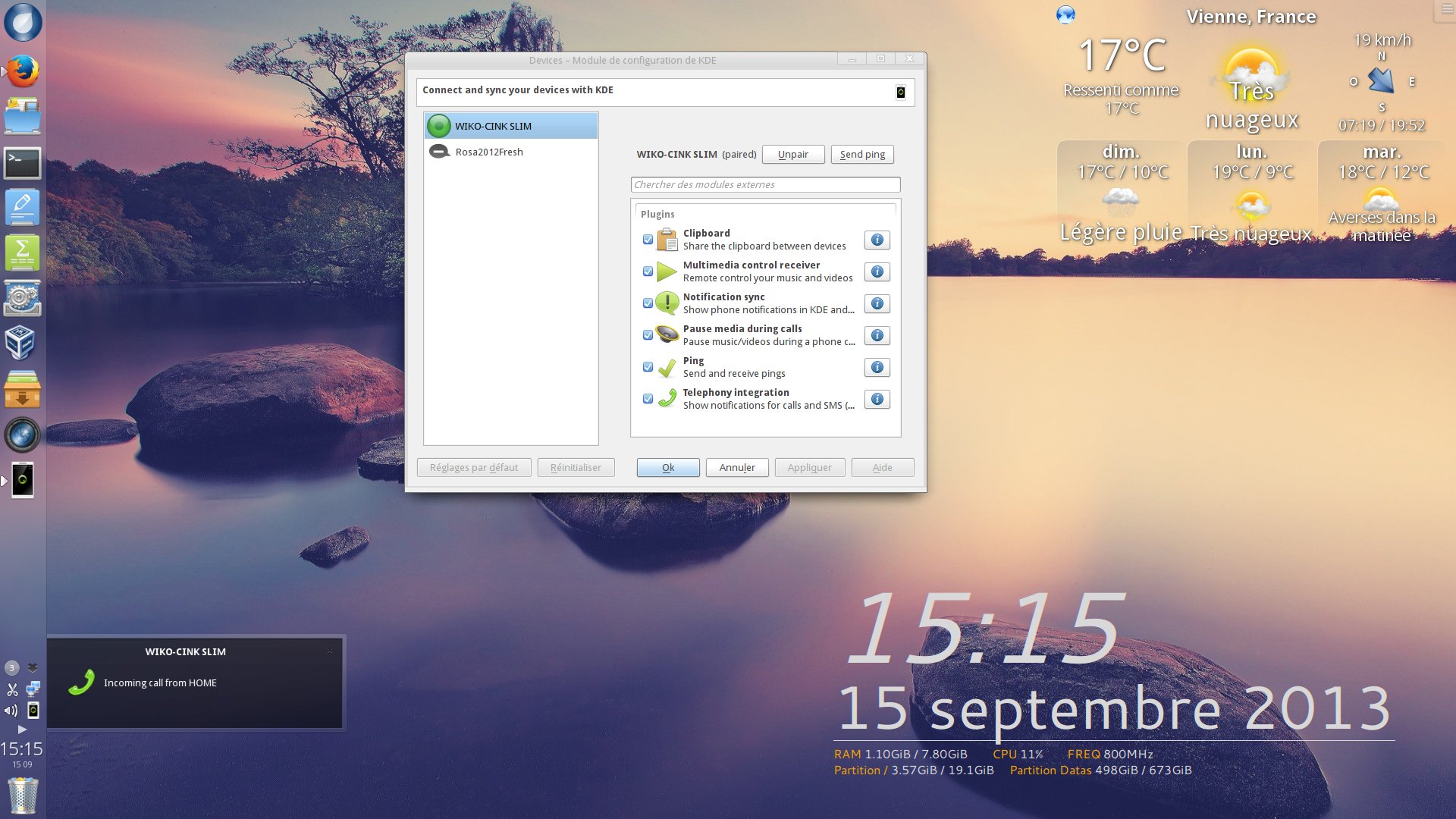Open info for Multimedia control receiver plugin
Screen dimensions: 1456x819
tap(877, 271)
